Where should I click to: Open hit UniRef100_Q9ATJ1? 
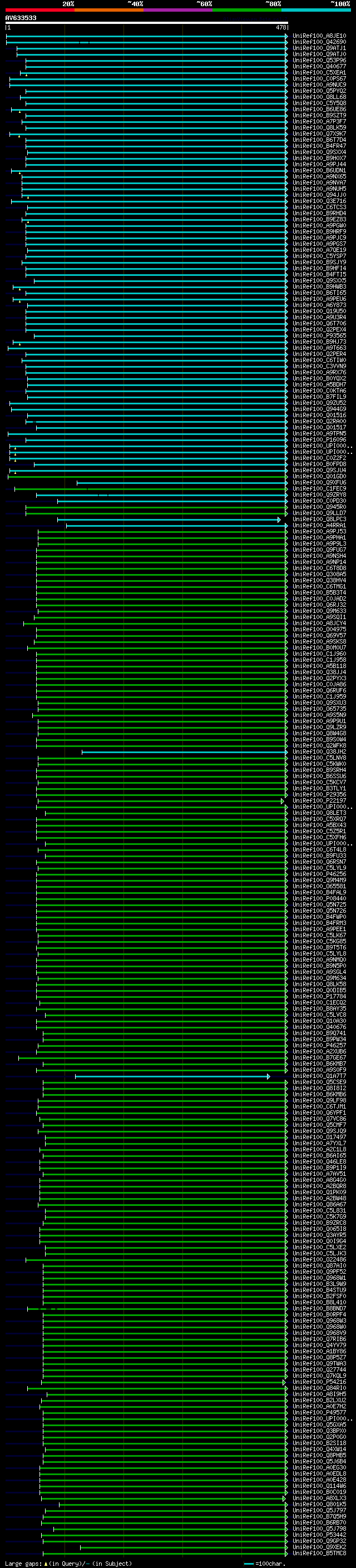(319, 48)
